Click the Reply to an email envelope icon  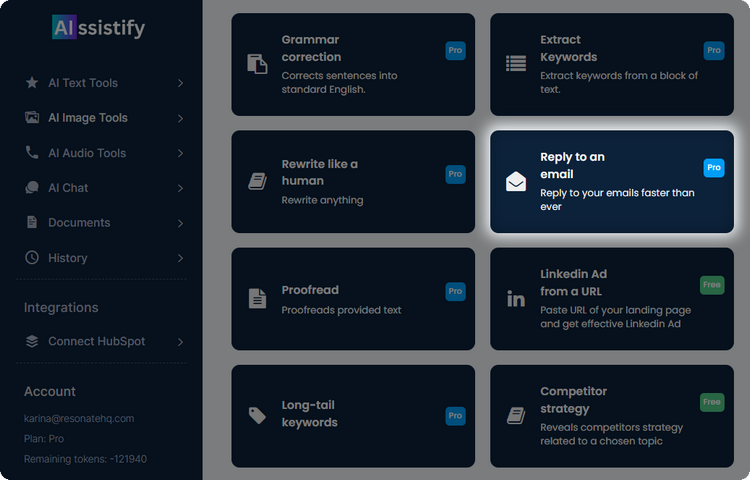(x=516, y=181)
